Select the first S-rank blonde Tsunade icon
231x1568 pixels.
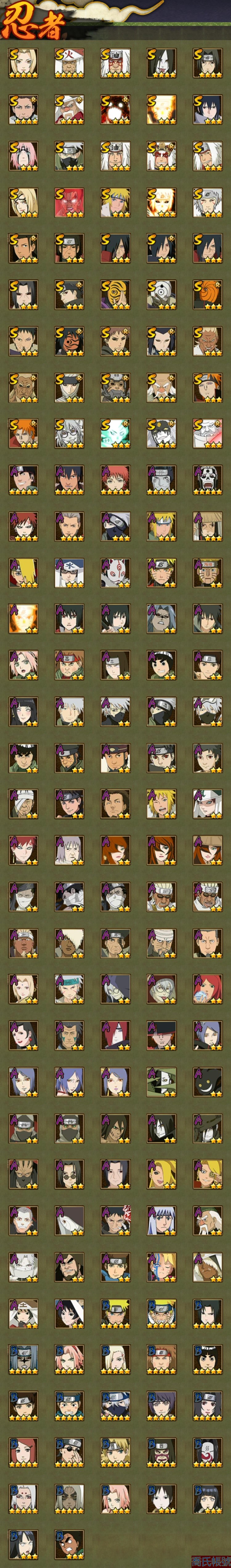point(23,63)
